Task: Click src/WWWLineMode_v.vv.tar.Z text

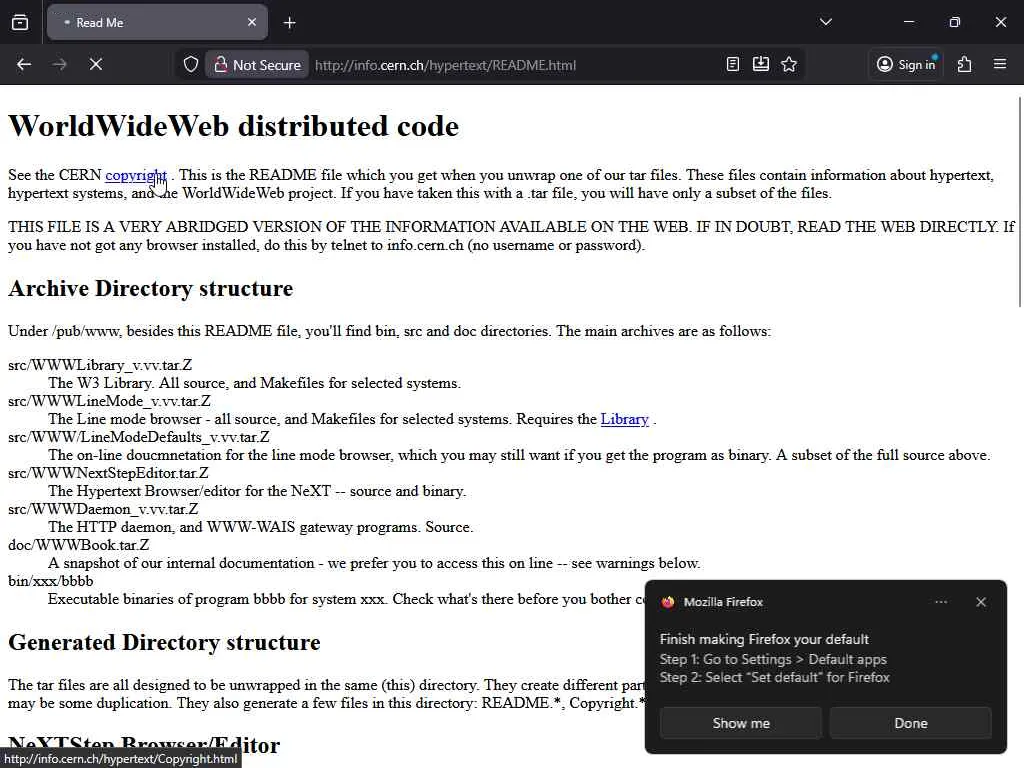Action: (109, 401)
